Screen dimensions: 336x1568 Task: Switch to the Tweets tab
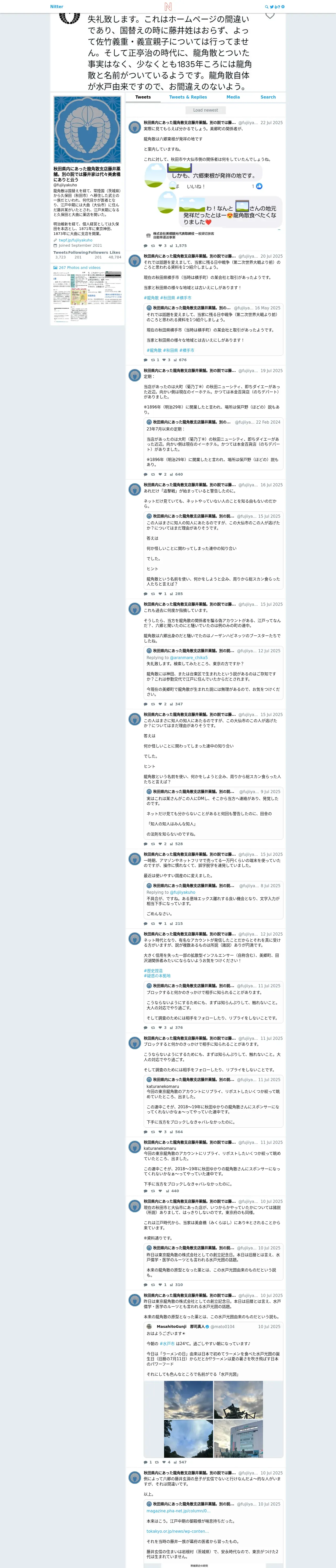(x=143, y=97)
